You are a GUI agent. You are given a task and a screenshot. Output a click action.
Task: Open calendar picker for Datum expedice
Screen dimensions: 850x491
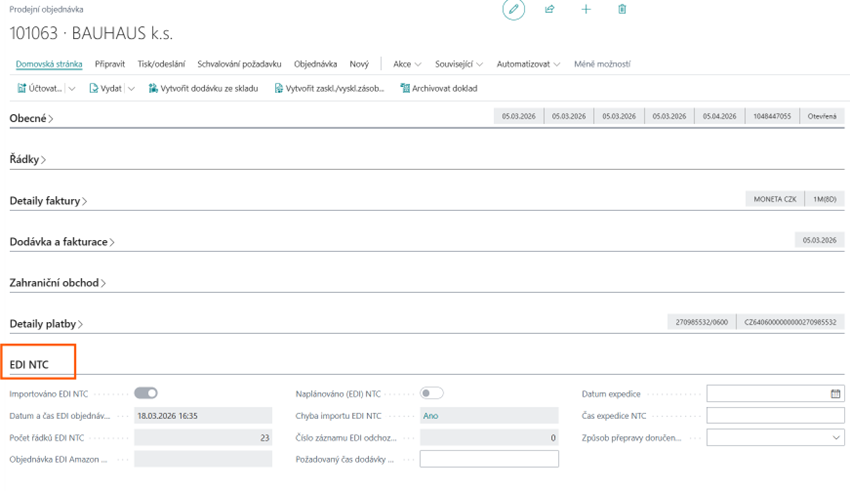click(x=835, y=394)
